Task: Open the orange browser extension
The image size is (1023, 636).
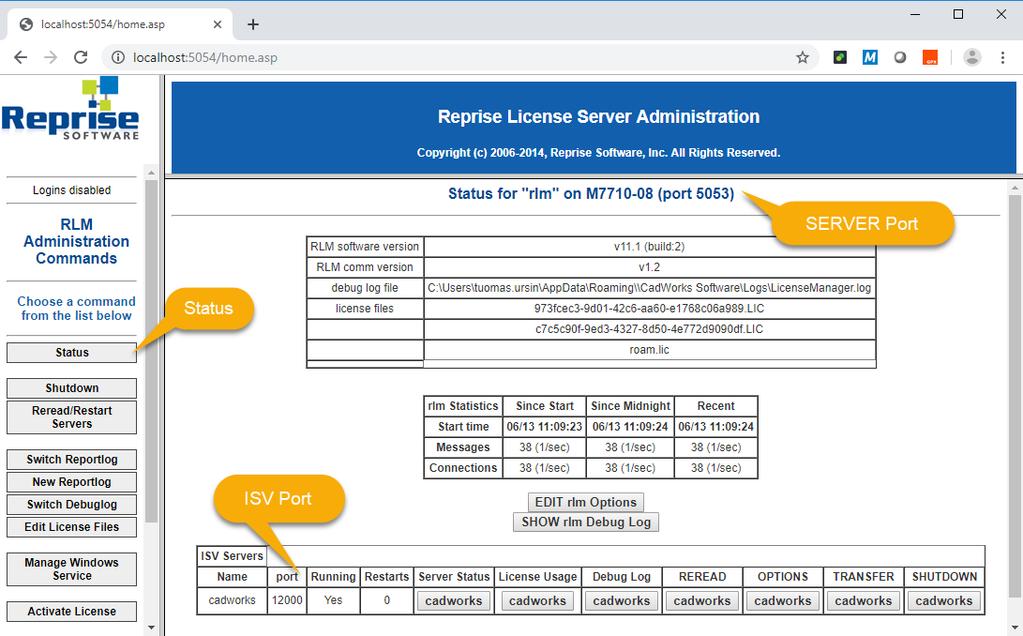Action: pos(930,57)
